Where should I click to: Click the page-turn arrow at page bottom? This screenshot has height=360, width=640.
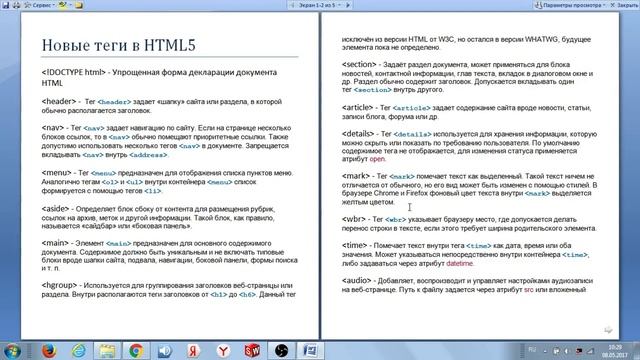(x=608, y=330)
